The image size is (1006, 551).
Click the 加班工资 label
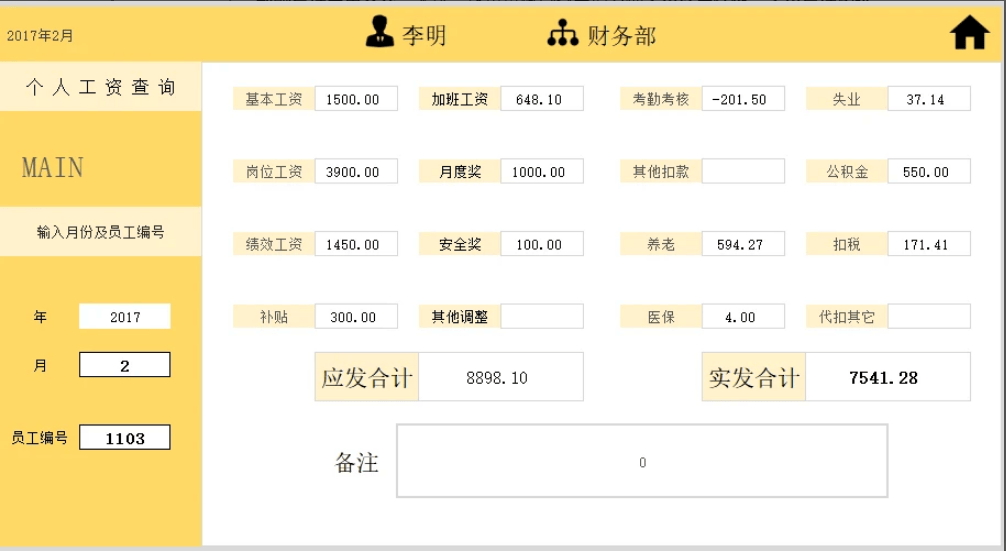460,99
